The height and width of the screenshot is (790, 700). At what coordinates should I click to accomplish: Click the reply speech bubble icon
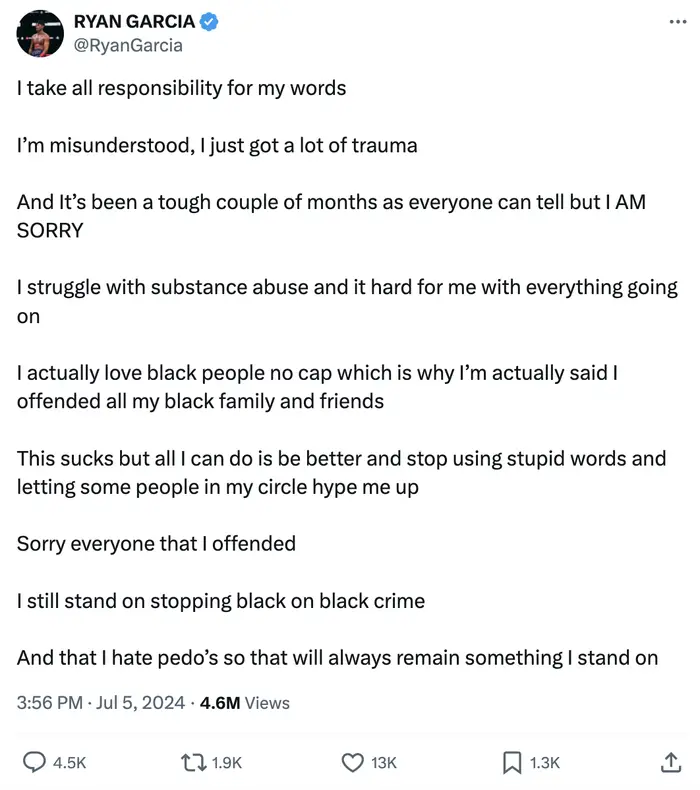pyautogui.click(x=34, y=762)
